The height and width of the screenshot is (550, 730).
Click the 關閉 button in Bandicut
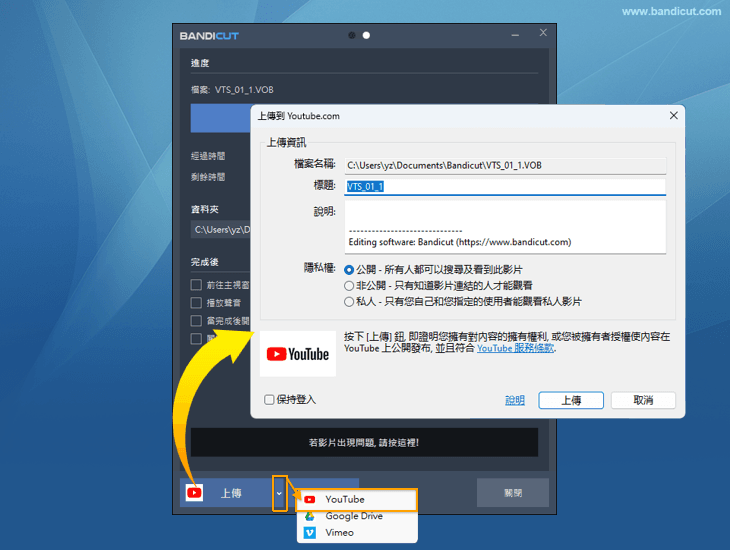point(513,493)
